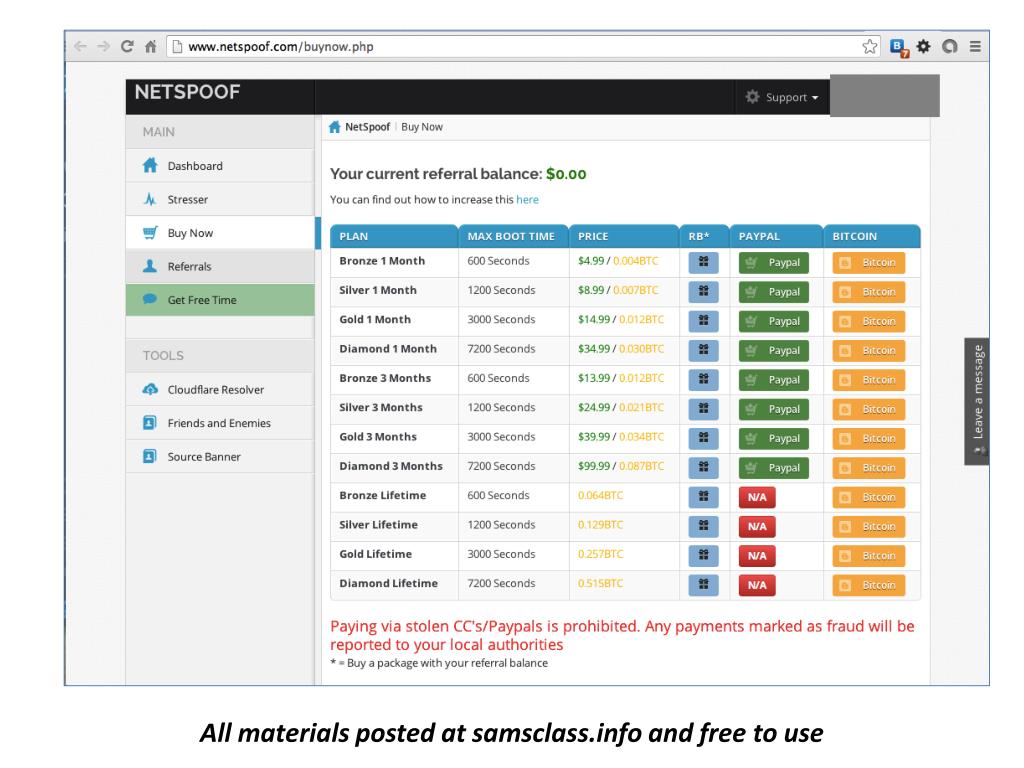Pay with Bitcoin for Silver 3 Months
The image size is (1024, 768).
pos(869,409)
